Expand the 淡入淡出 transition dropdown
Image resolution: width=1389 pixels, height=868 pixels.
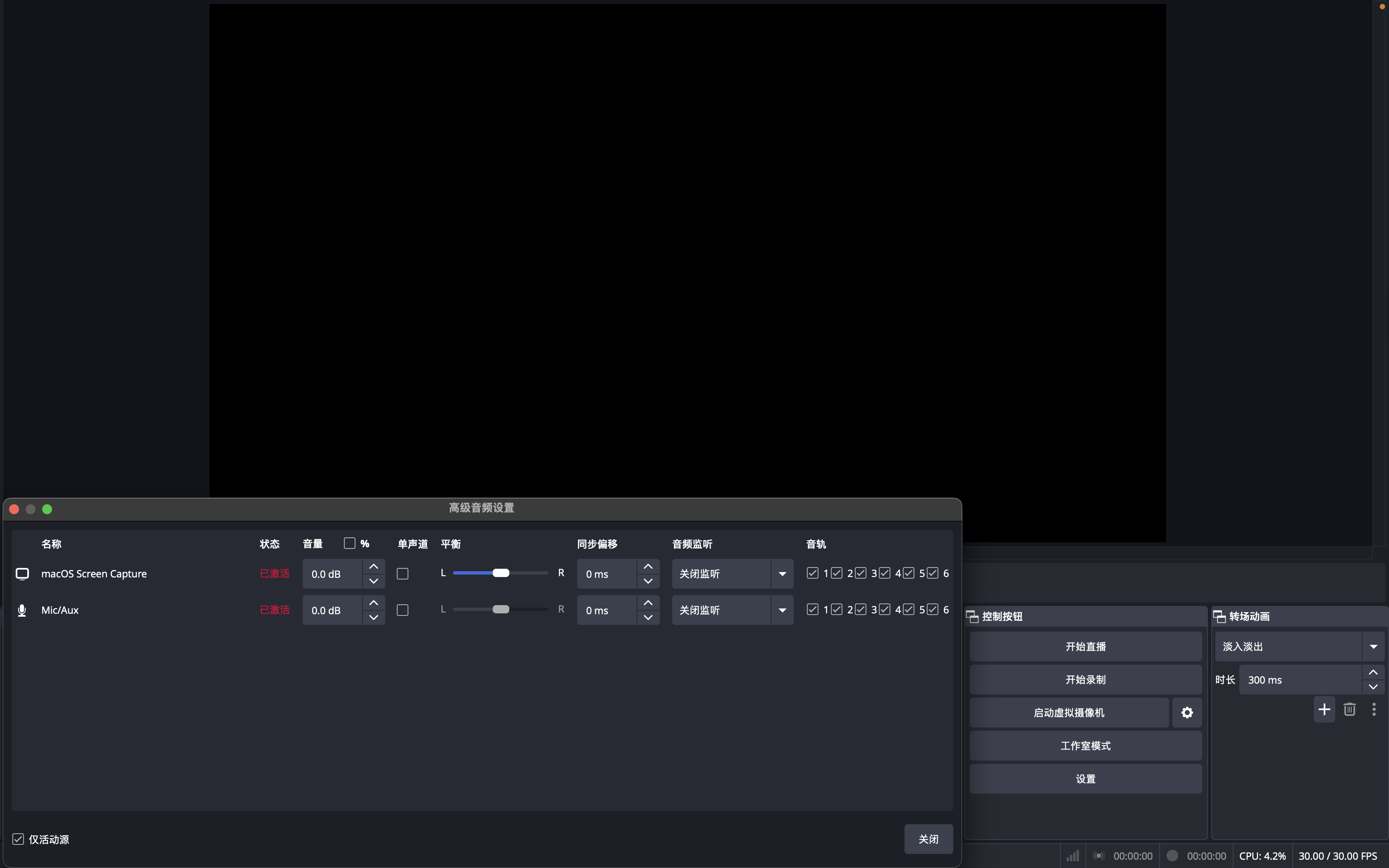[x=1373, y=647]
